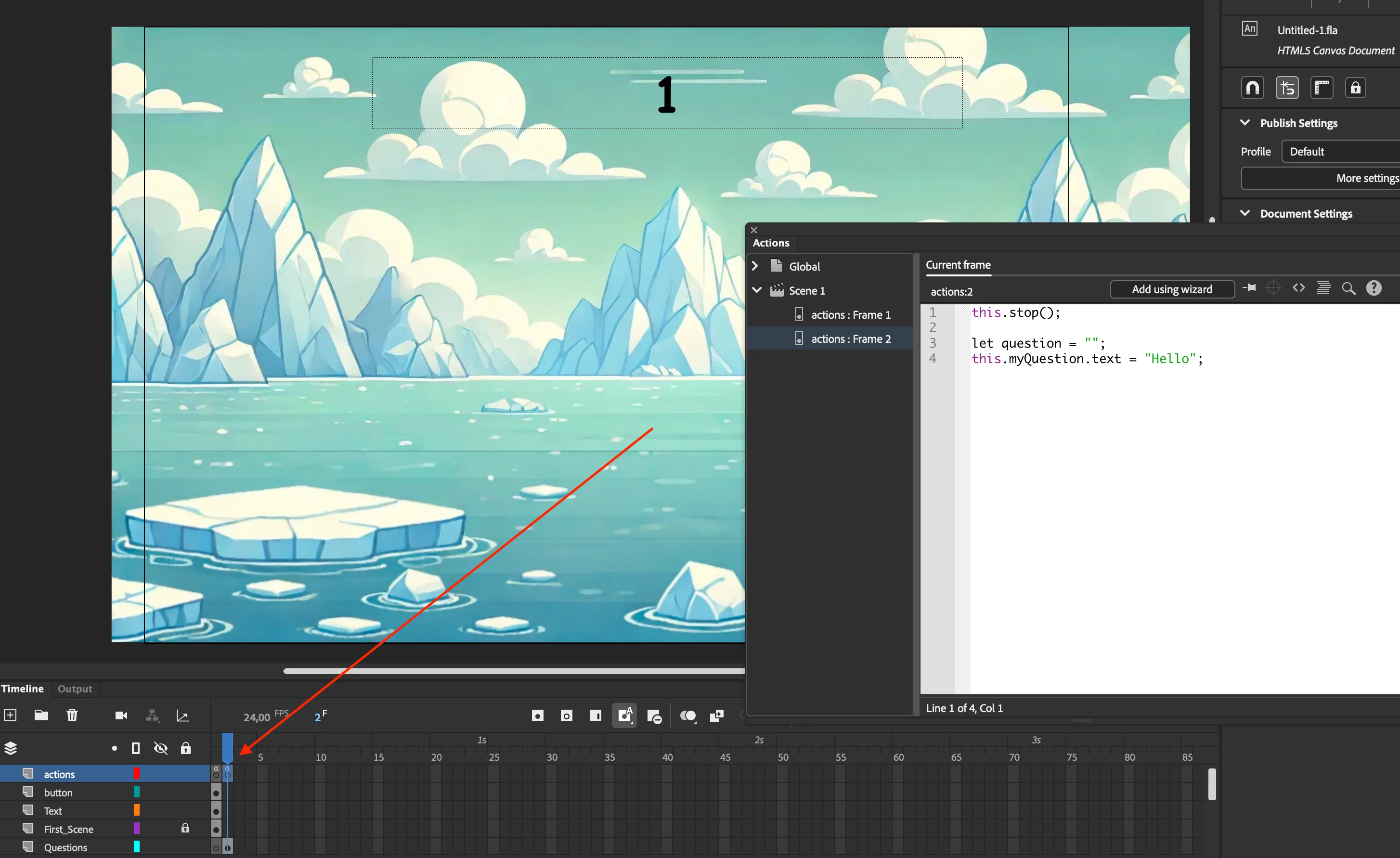Toggle hide all layers eye icon
Image resolution: width=1400 pixels, height=858 pixels.
coord(161,748)
